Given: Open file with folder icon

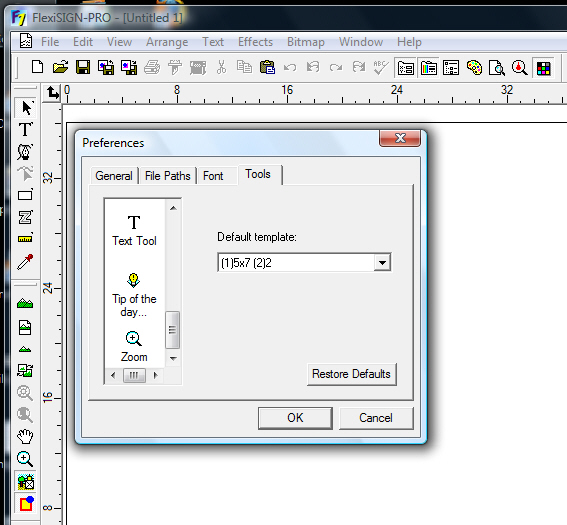Looking at the screenshot, I should [x=60, y=67].
